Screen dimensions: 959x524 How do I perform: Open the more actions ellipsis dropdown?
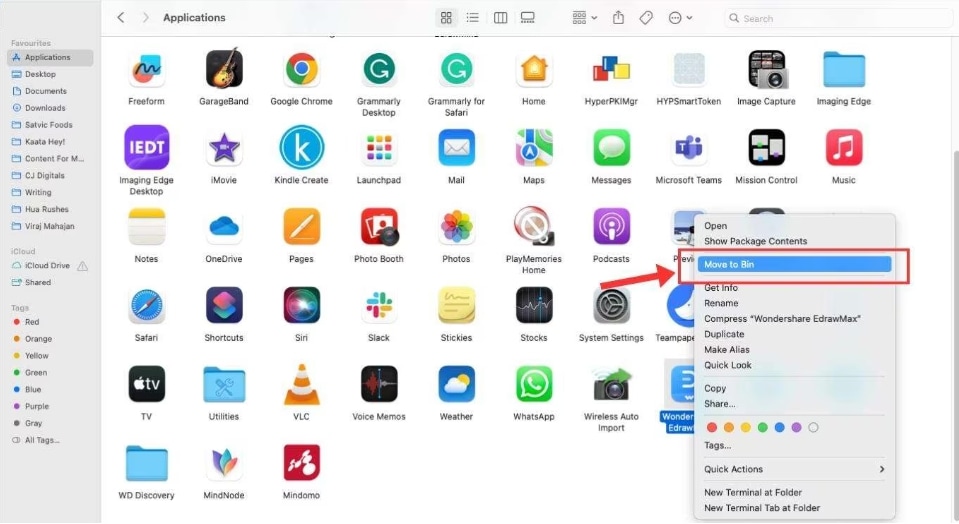(680, 18)
